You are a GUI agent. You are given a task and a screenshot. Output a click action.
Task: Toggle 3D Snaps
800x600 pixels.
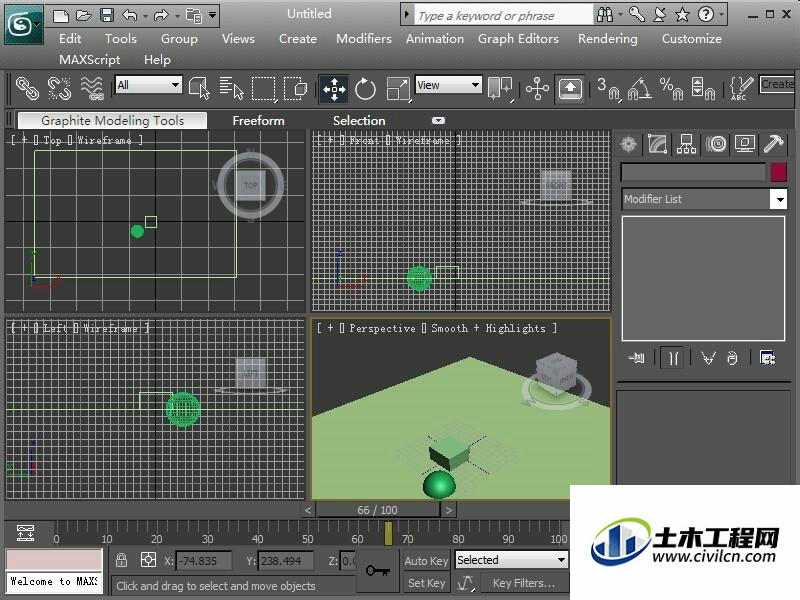[608, 89]
